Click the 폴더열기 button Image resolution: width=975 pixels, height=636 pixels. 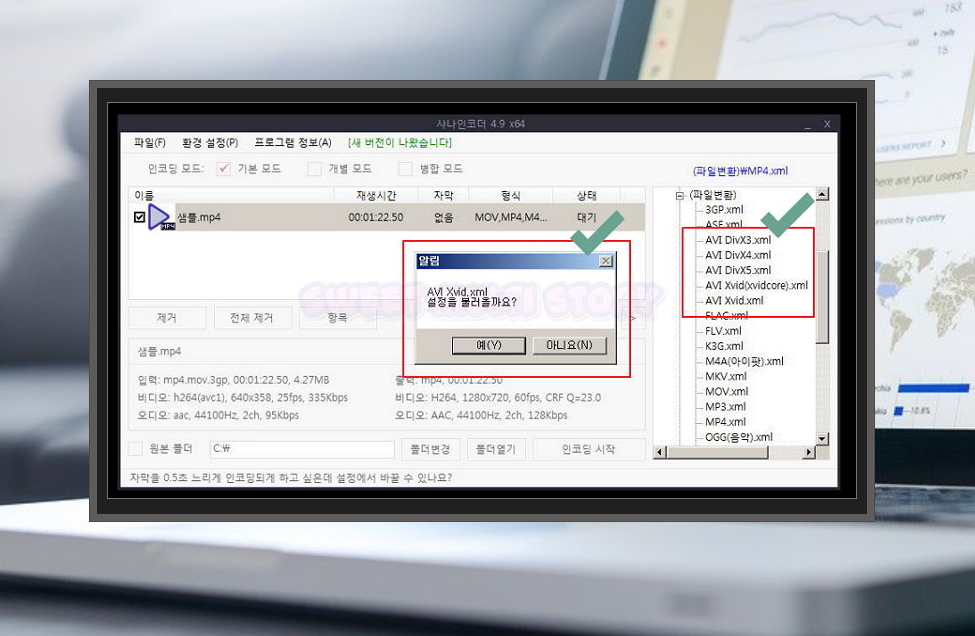point(496,449)
